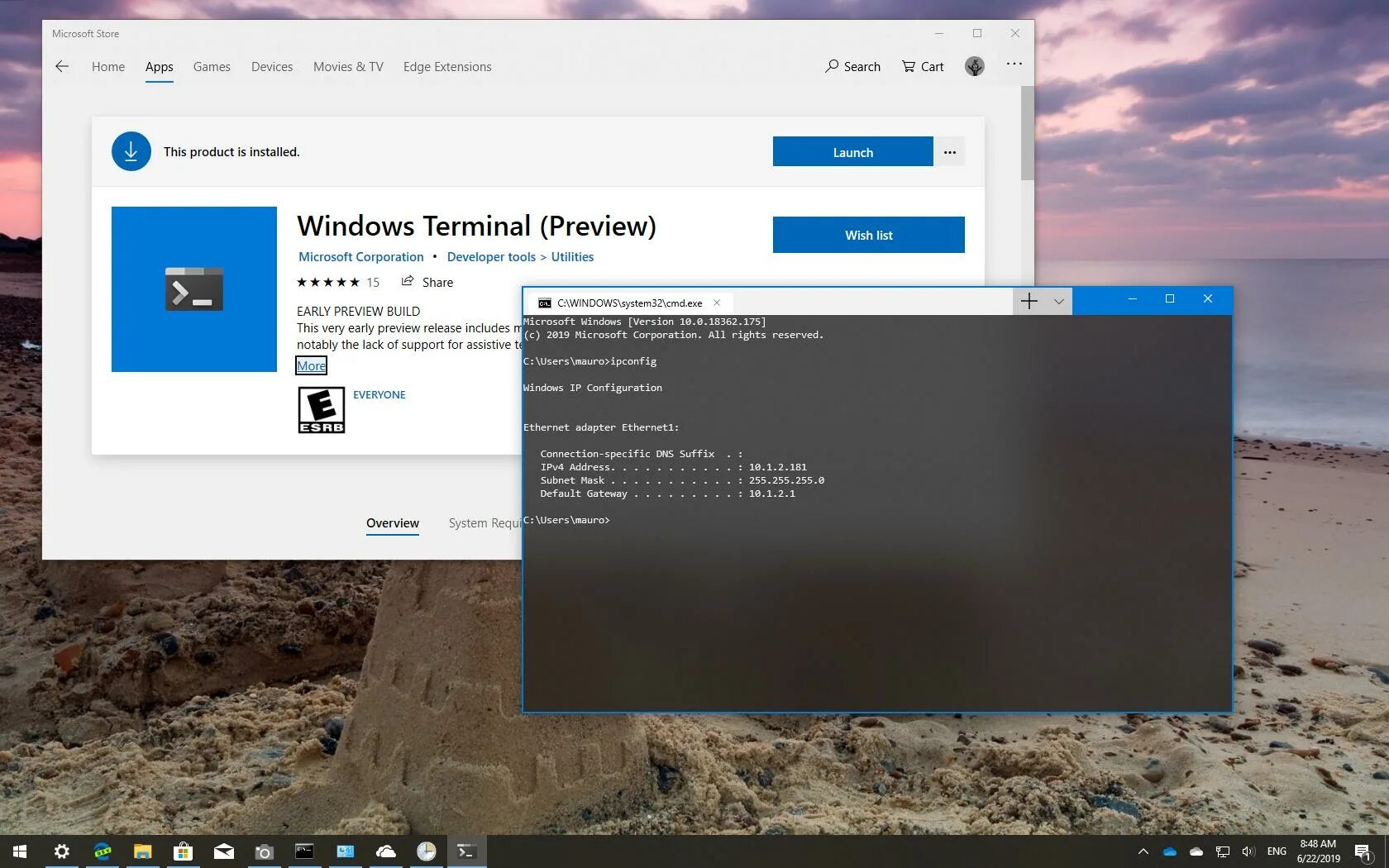This screenshot has height=868, width=1389.
Task: Open the clock and calendar flyout
Action: point(1318,851)
